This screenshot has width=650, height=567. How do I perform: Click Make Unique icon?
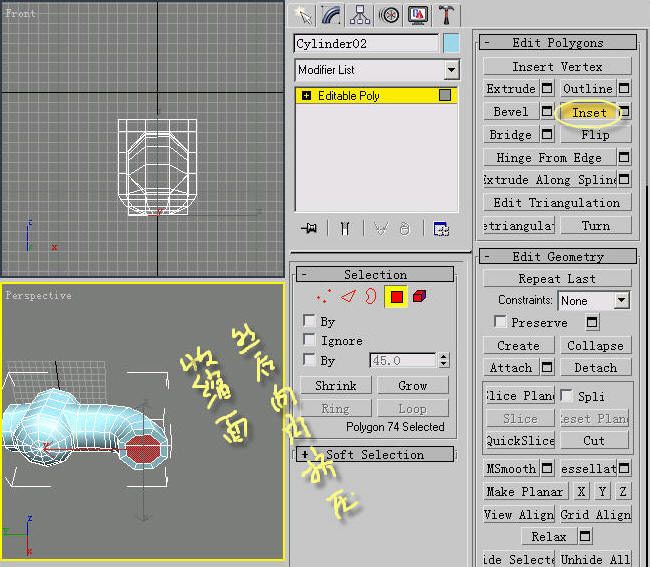(381, 228)
